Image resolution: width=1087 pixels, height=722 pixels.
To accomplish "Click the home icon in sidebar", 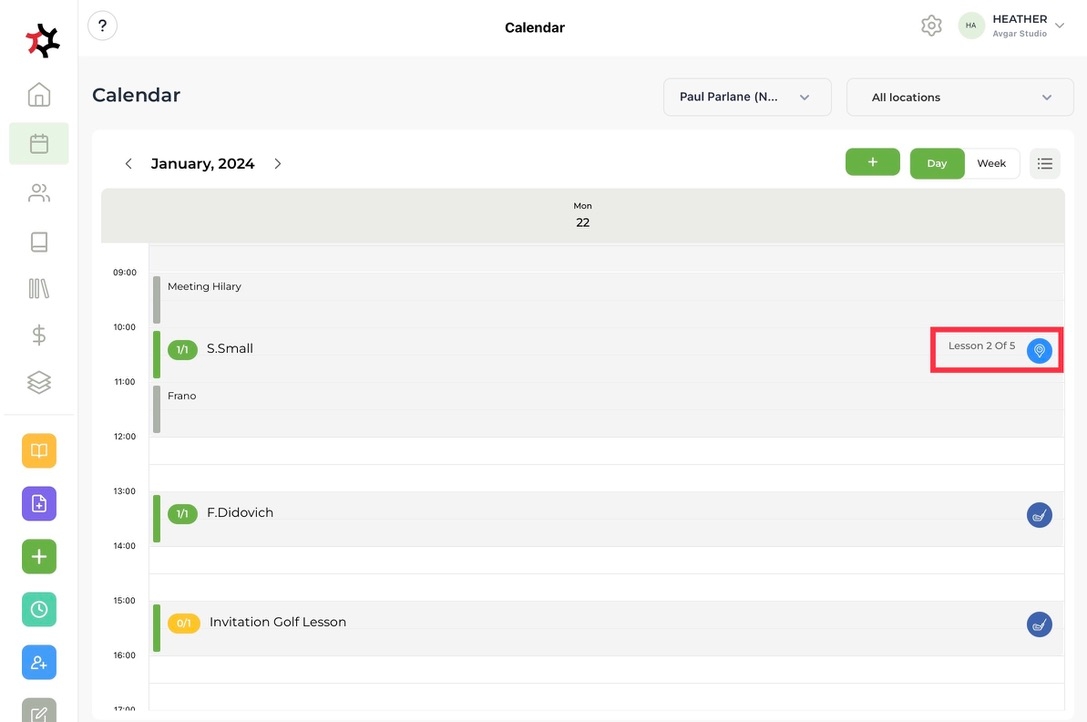I will coord(39,95).
